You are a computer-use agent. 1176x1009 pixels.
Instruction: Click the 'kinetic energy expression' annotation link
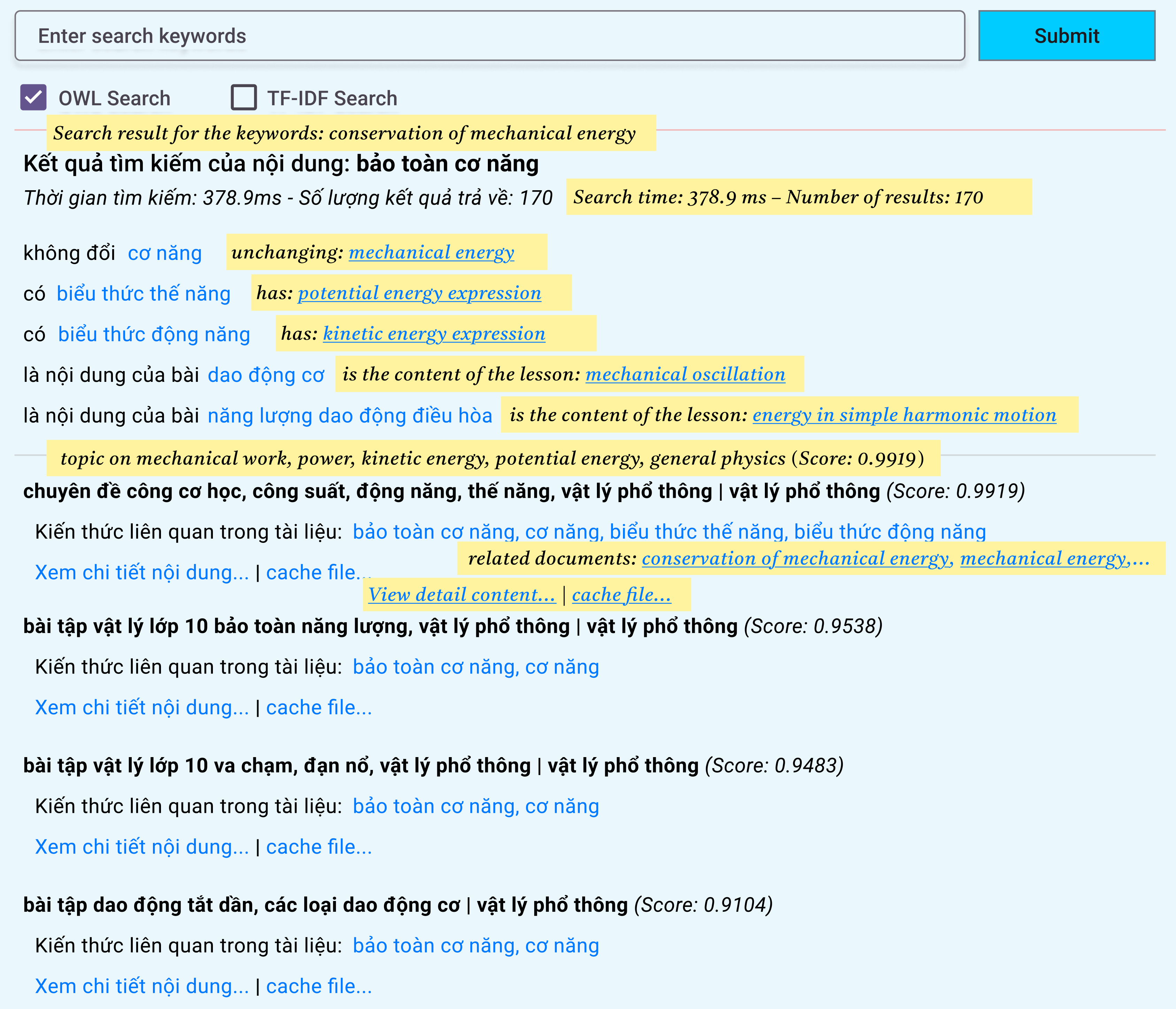tap(434, 334)
